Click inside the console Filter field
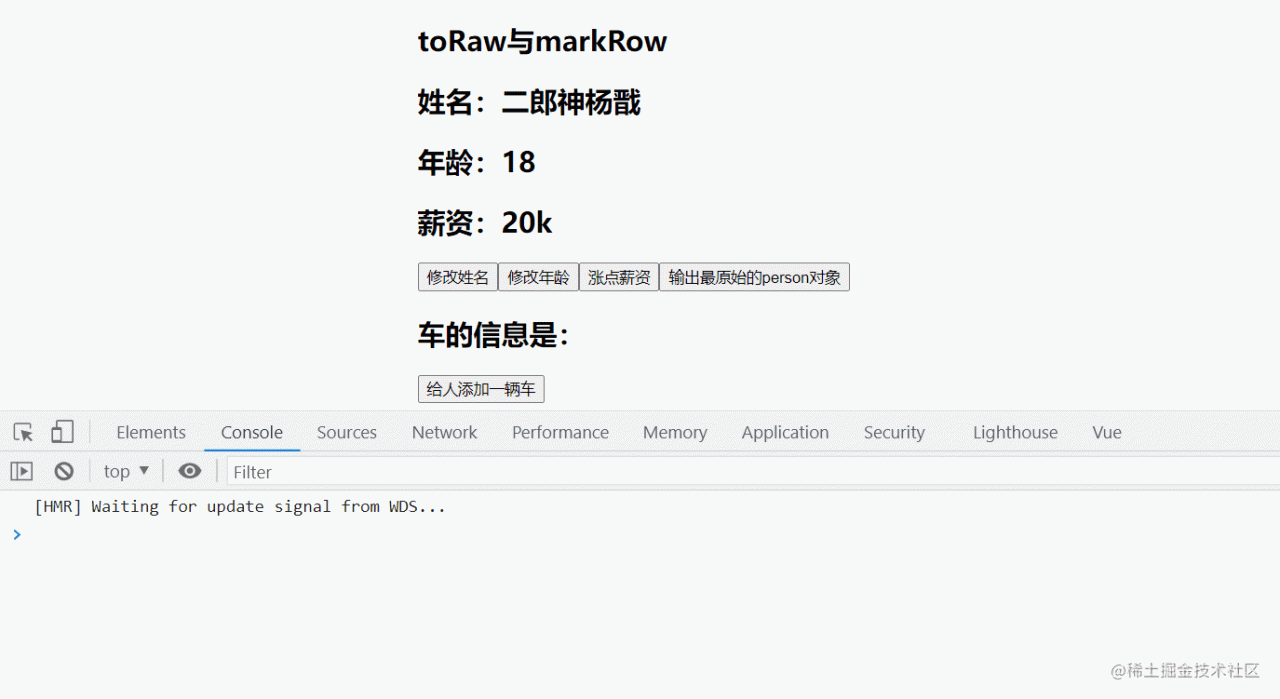1280x699 pixels. (300, 470)
